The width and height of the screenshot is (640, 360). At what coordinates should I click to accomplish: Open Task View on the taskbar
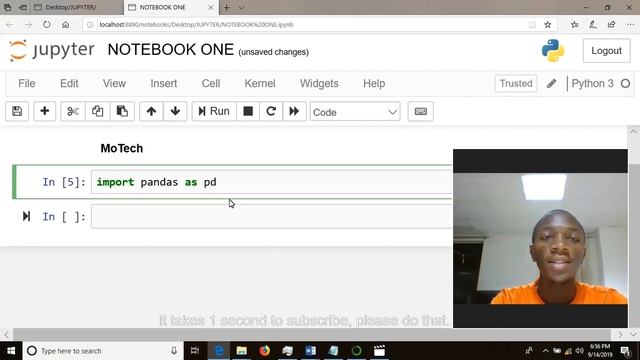click(x=195, y=351)
